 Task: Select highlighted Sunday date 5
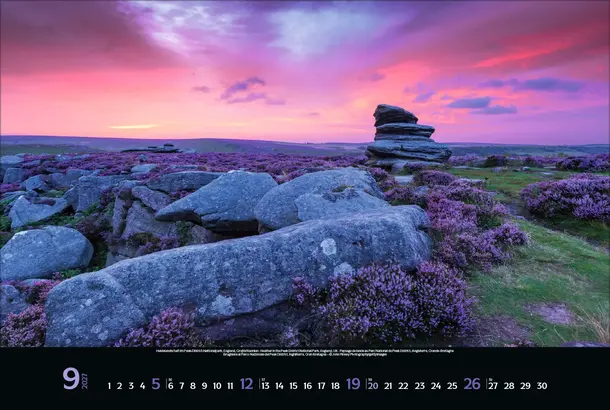click(x=155, y=384)
